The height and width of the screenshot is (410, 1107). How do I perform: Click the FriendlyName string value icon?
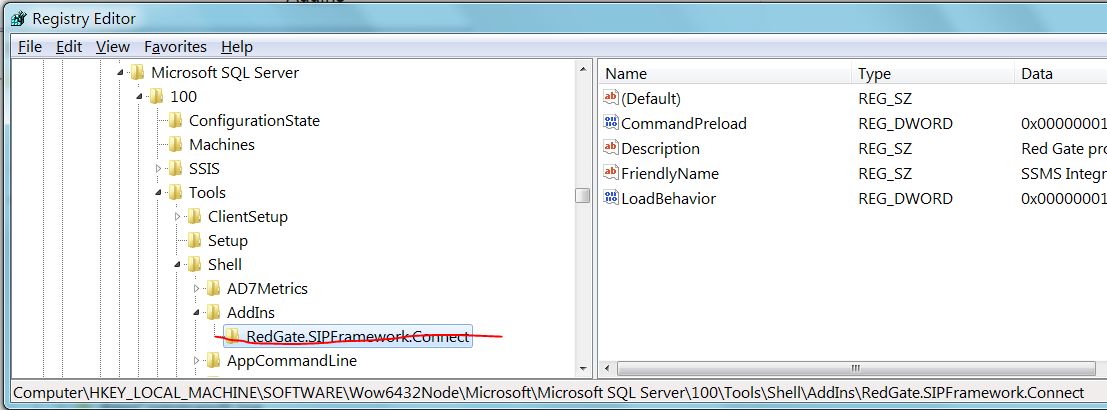(x=611, y=173)
